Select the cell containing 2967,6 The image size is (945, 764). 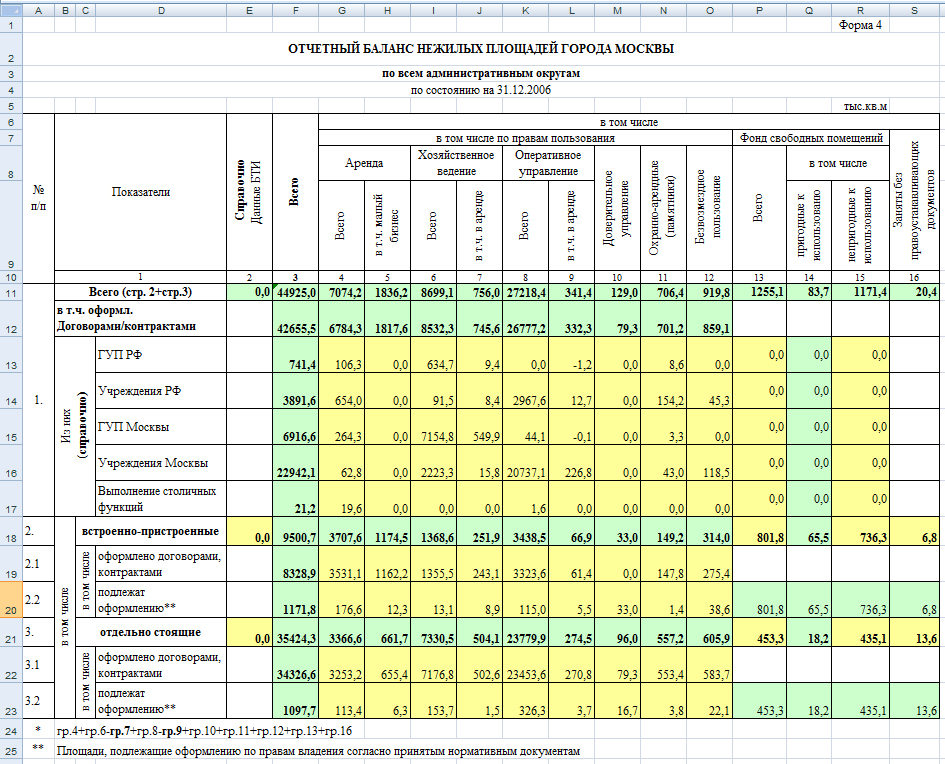(526, 390)
